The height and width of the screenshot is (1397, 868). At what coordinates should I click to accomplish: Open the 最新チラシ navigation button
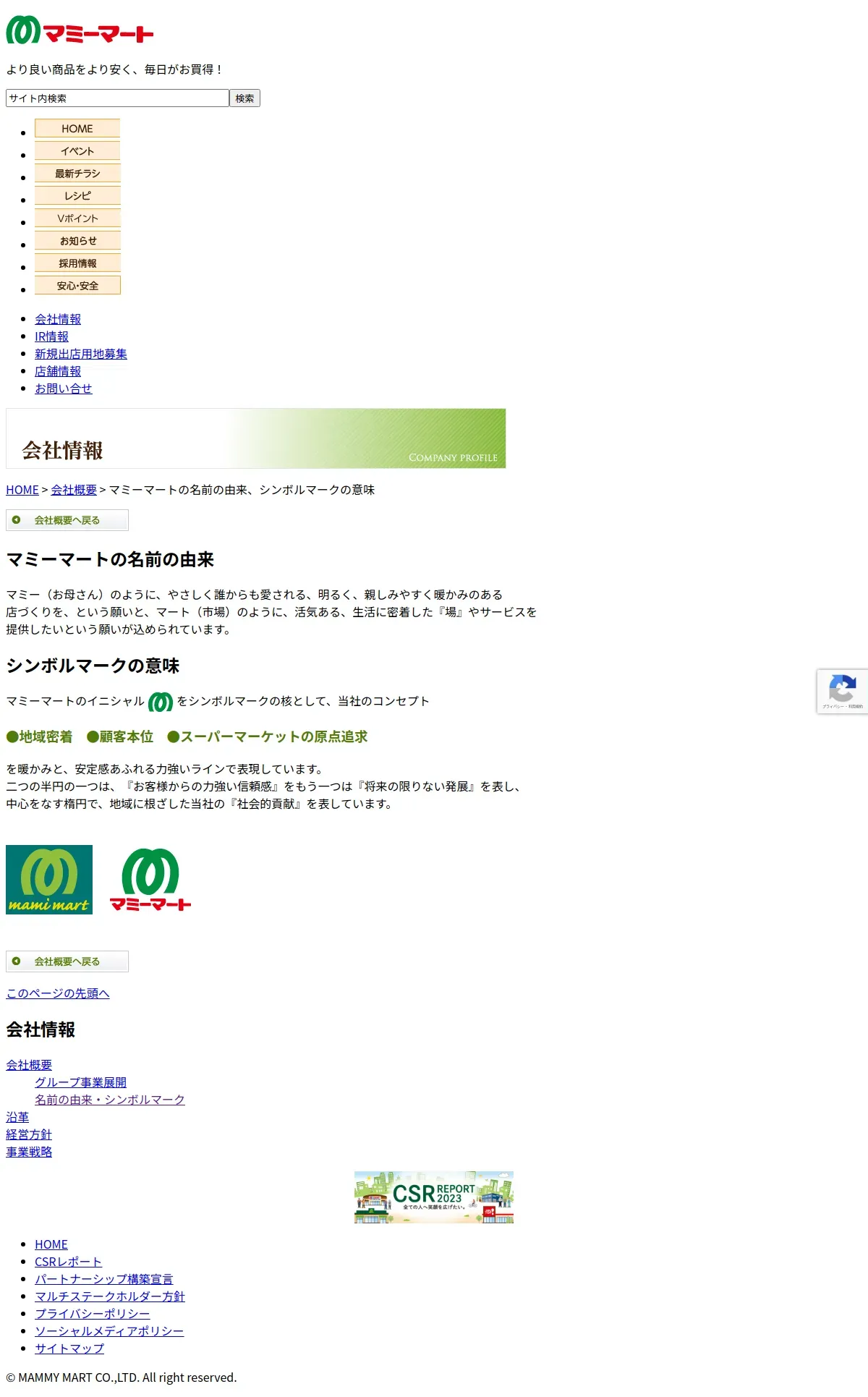(77, 173)
